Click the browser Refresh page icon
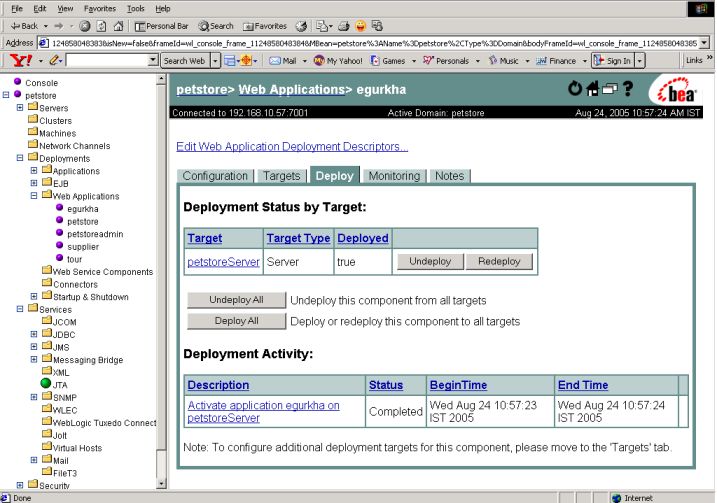 102,26
